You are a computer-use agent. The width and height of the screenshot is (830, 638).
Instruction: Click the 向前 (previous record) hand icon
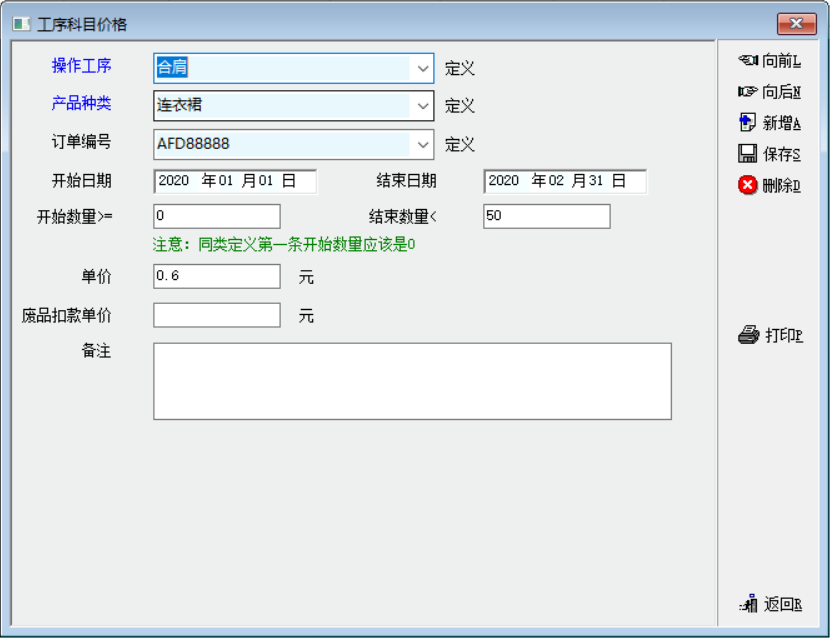748,61
